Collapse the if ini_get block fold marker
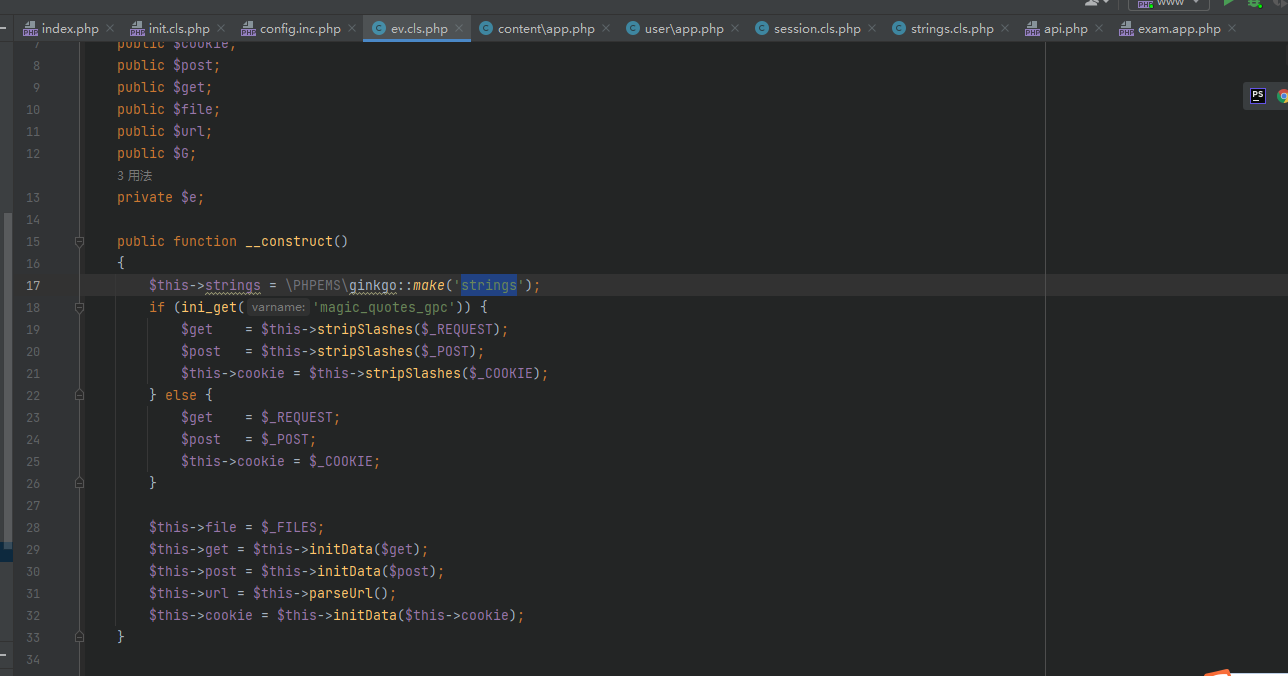The height and width of the screenshot is (676, 1288). tap(78, 307)
